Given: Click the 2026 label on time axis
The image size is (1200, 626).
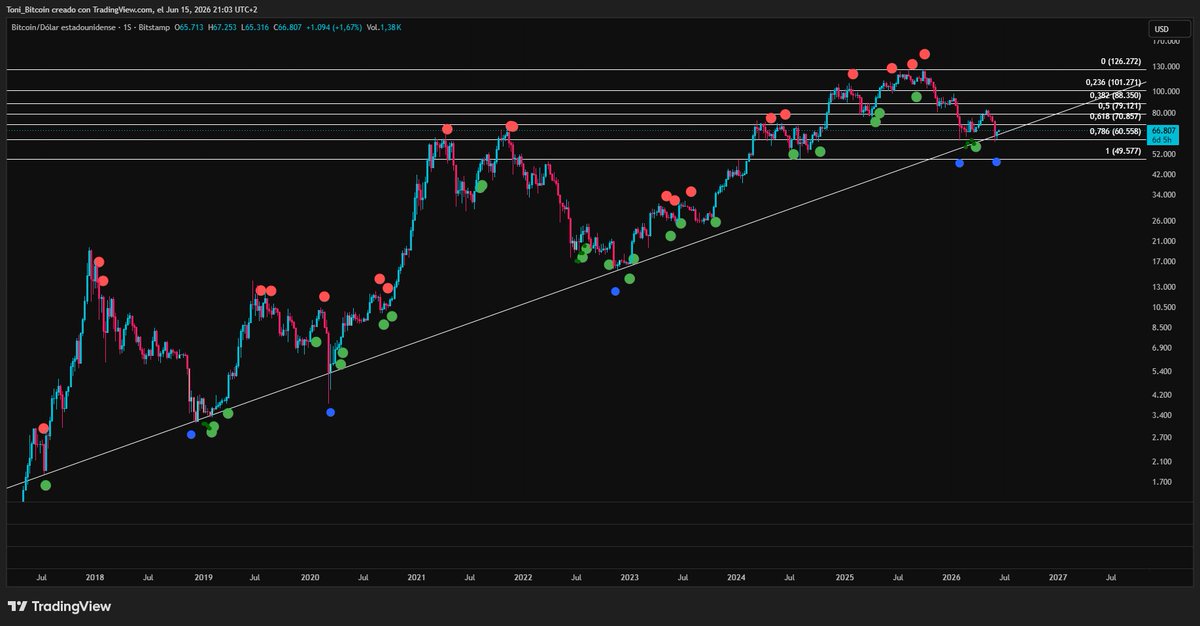Looking at the screenshot, I should point(951,577).
